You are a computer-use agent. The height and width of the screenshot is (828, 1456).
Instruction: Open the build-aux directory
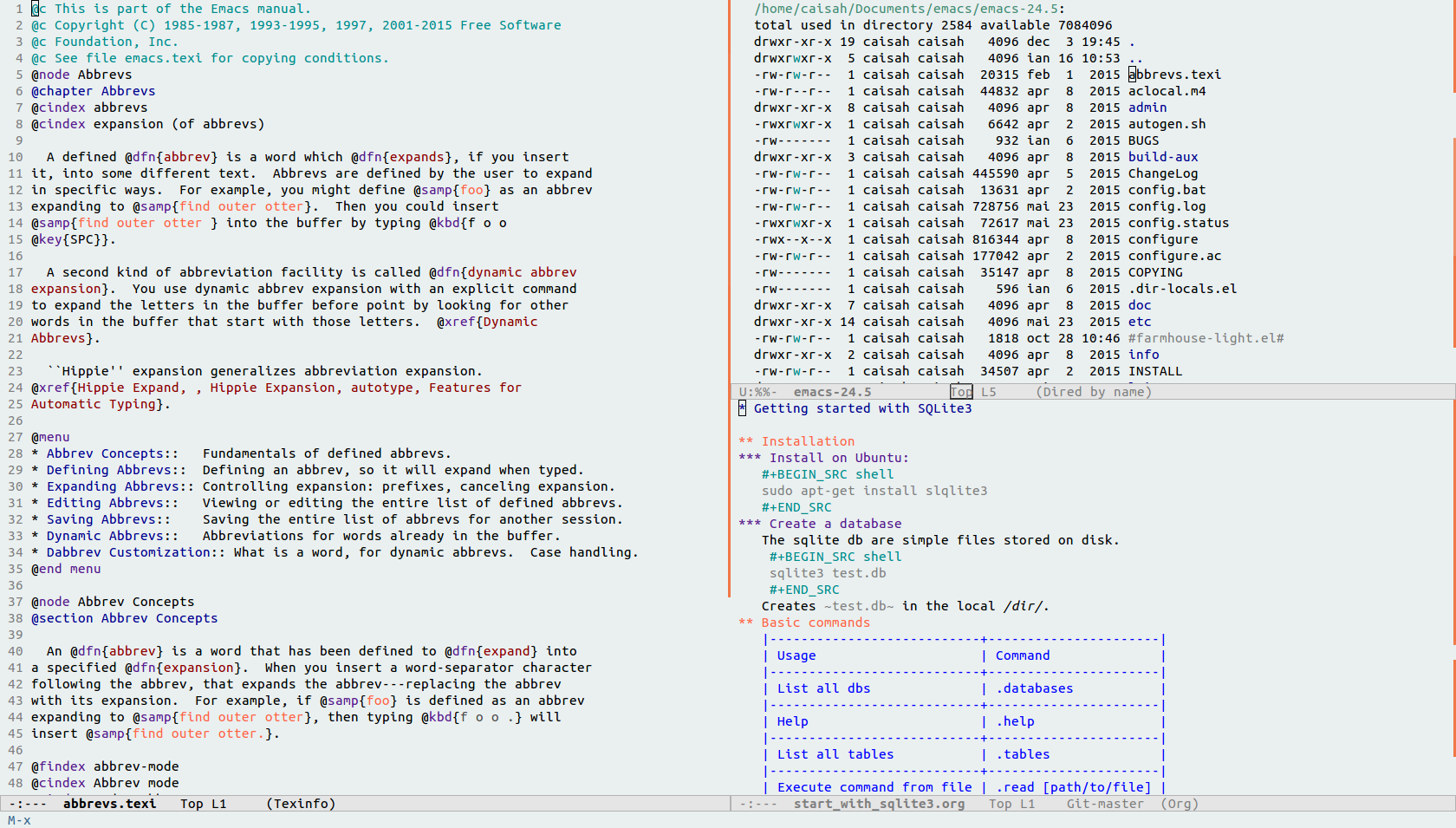coord(1163,157)
